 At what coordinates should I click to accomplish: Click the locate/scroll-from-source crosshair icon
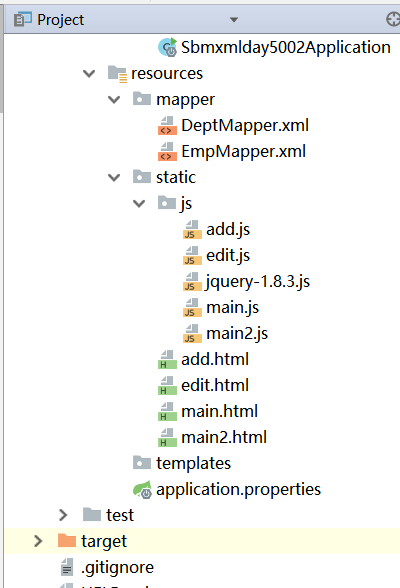pyautogui.click(x=393, y=19)
